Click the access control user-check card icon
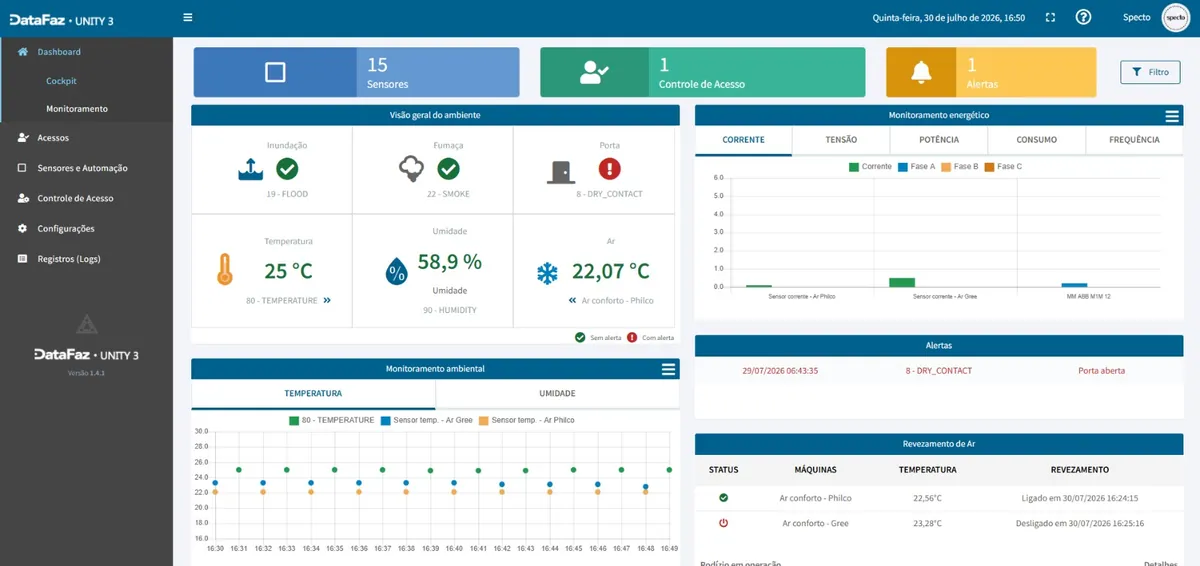Image resolution: width=1200 pixels, height=566 pixels. point(594,72)
